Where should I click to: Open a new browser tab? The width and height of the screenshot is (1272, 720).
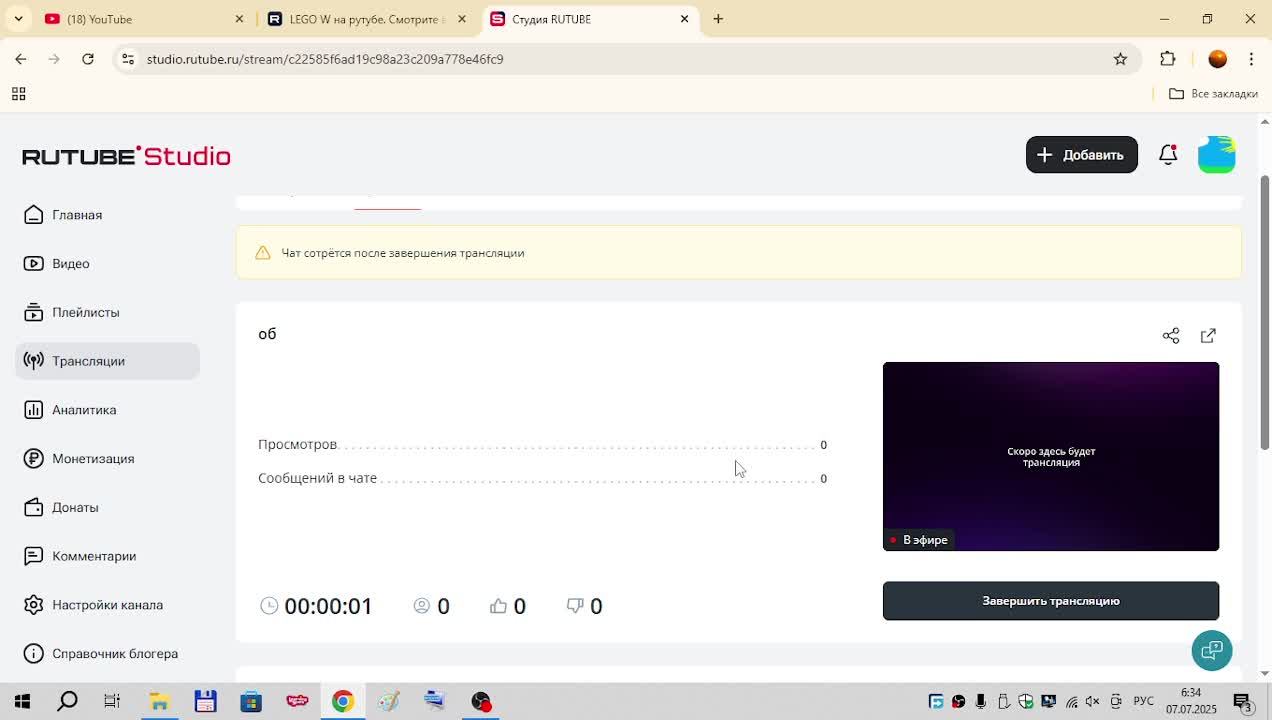pyautogui.click(x=718, y=19)
